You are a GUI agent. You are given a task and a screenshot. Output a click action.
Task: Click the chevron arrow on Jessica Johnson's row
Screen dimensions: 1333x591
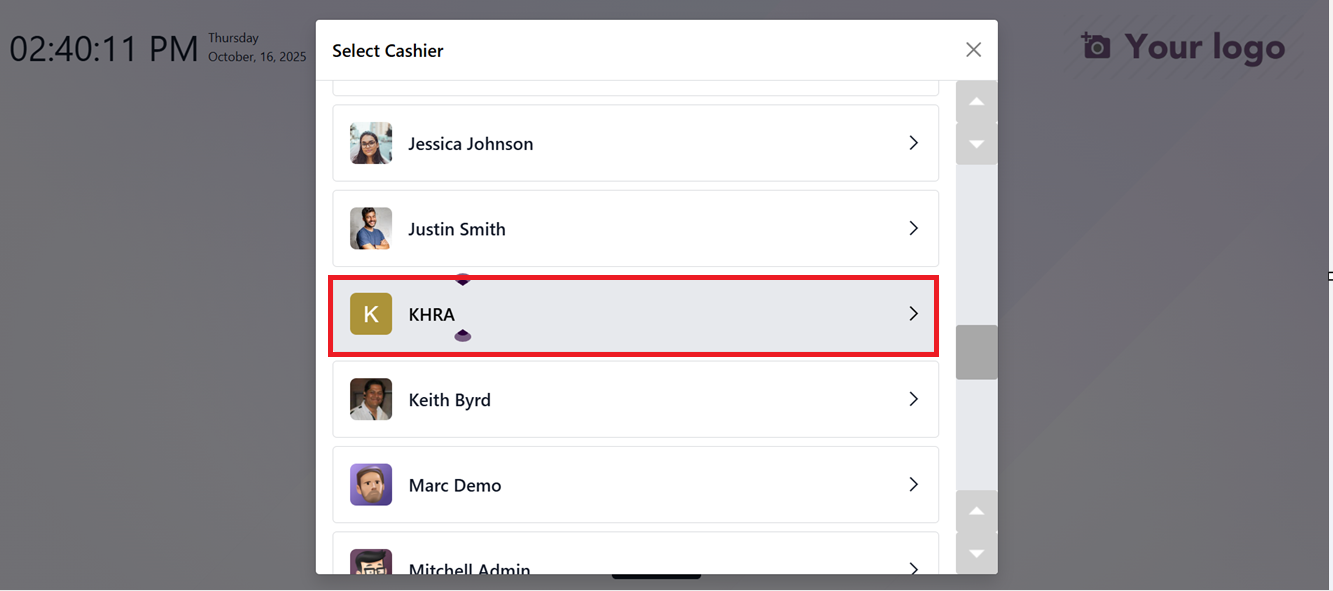click(913, 143)
